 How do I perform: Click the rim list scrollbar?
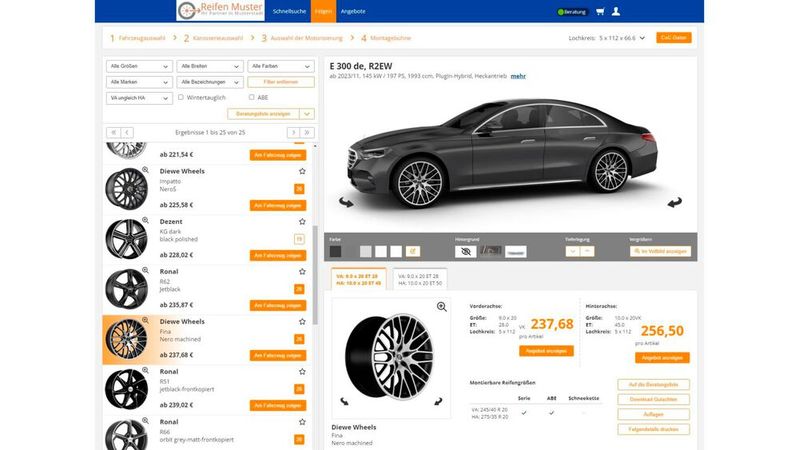[315, 275]
